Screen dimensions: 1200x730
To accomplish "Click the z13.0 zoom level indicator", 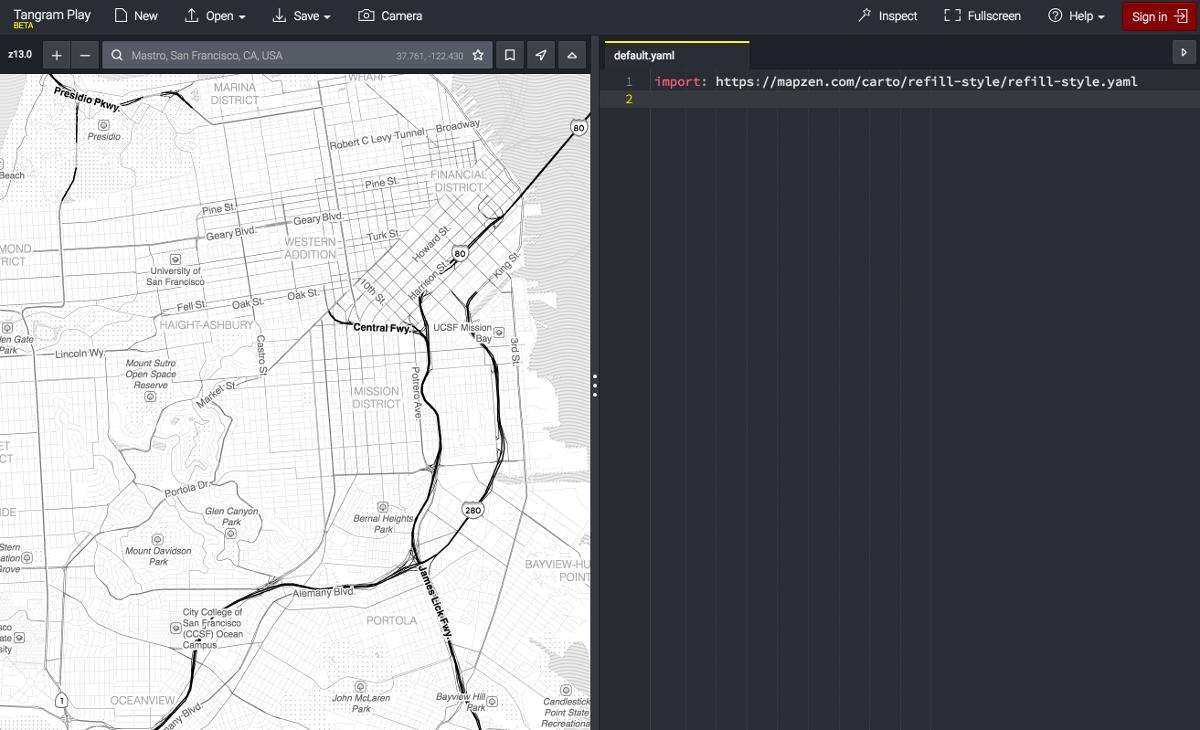I will pos(20,55).
